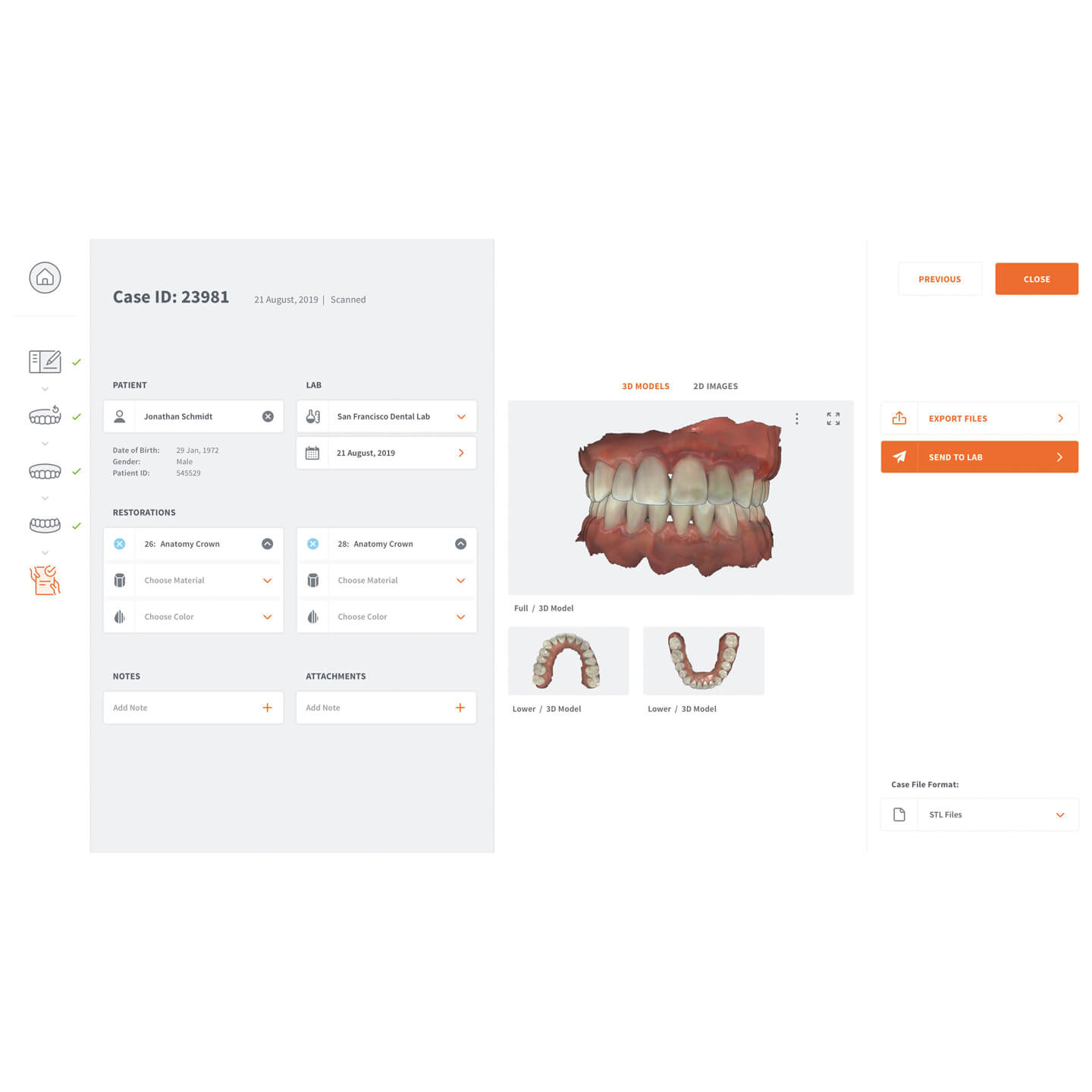Click the Send to Lab button
The image size is (1092, 1092).
(x=979, y=457)
